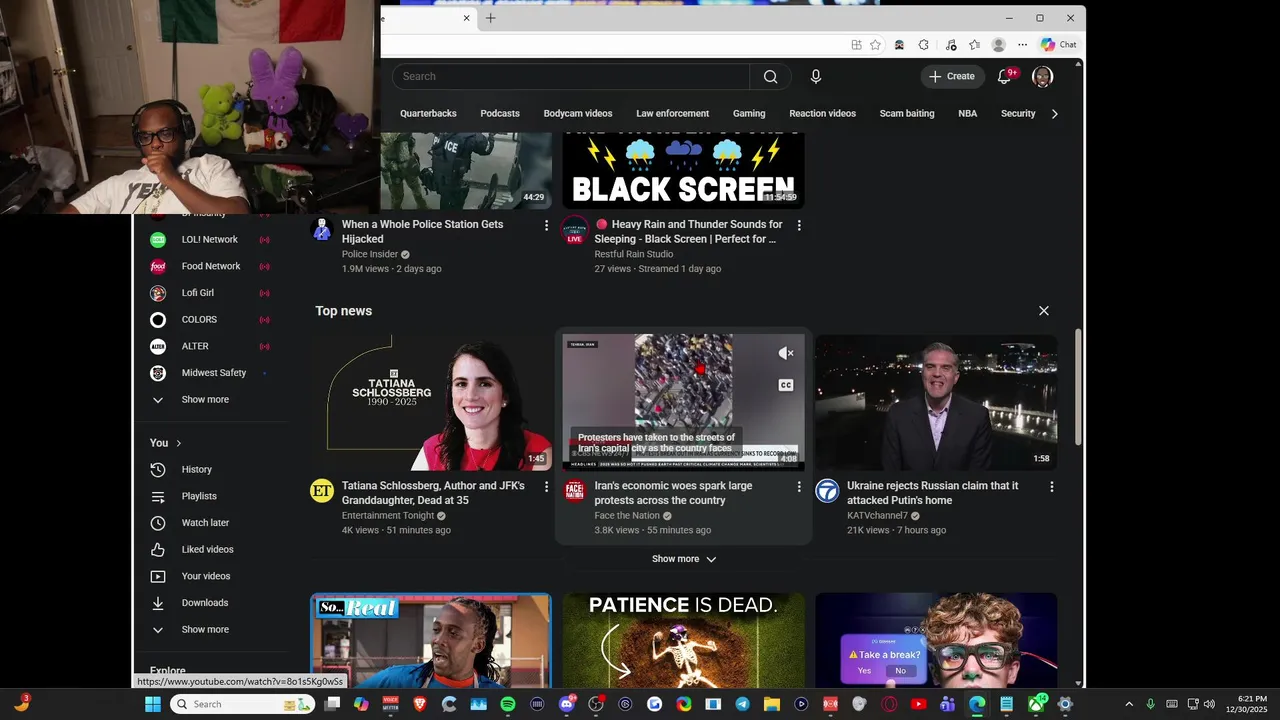1280x720 pixels.
Task: Open Tatiana Schlossberg video thumbnail
Action: coord(431,402)
